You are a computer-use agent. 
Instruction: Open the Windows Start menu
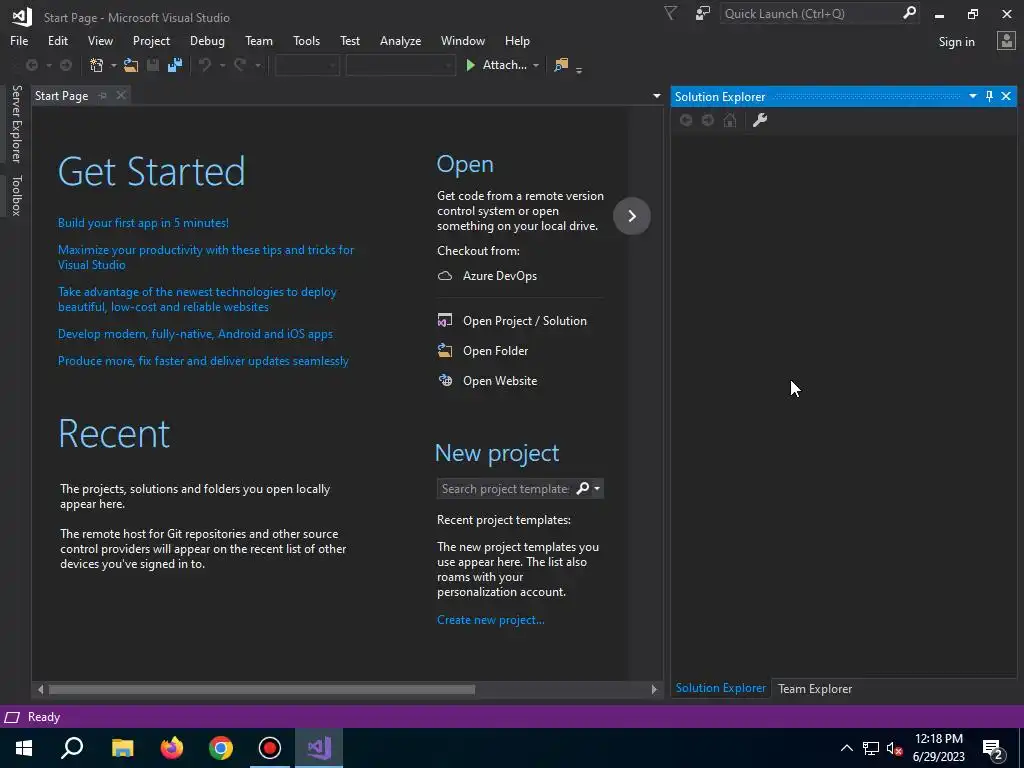24,748
